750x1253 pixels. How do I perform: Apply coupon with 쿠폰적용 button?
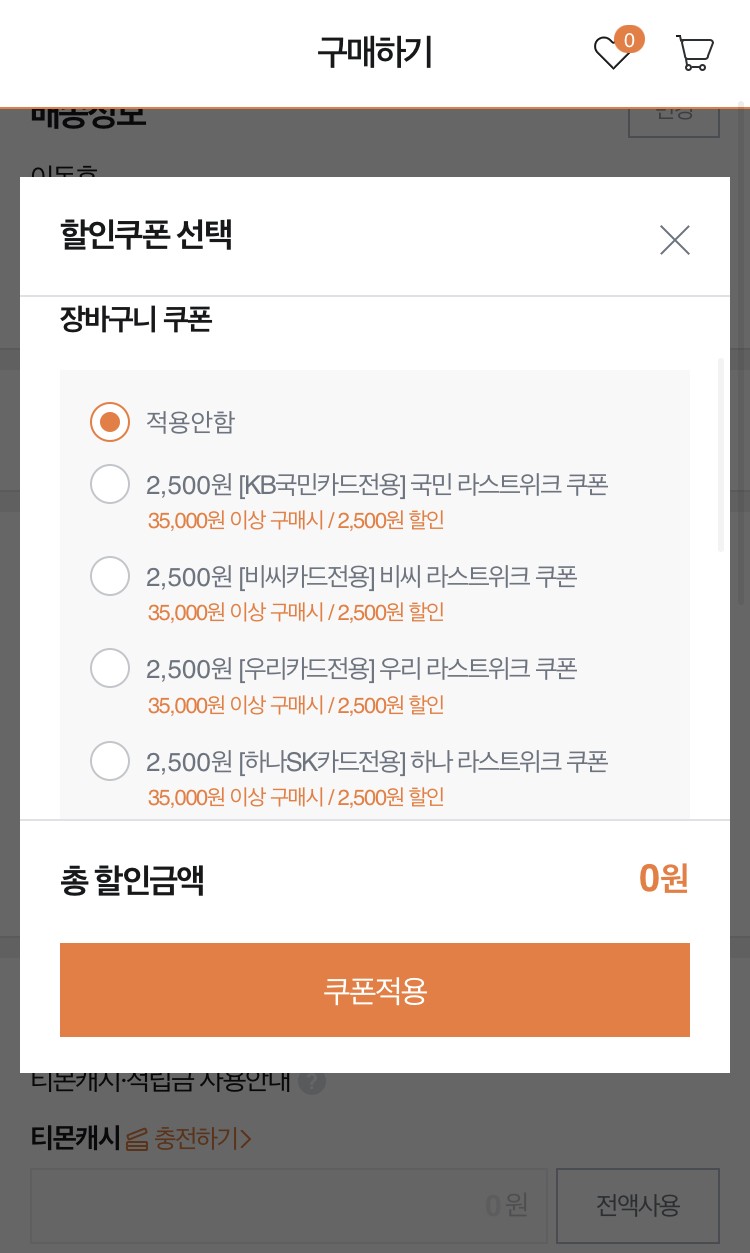375,990
